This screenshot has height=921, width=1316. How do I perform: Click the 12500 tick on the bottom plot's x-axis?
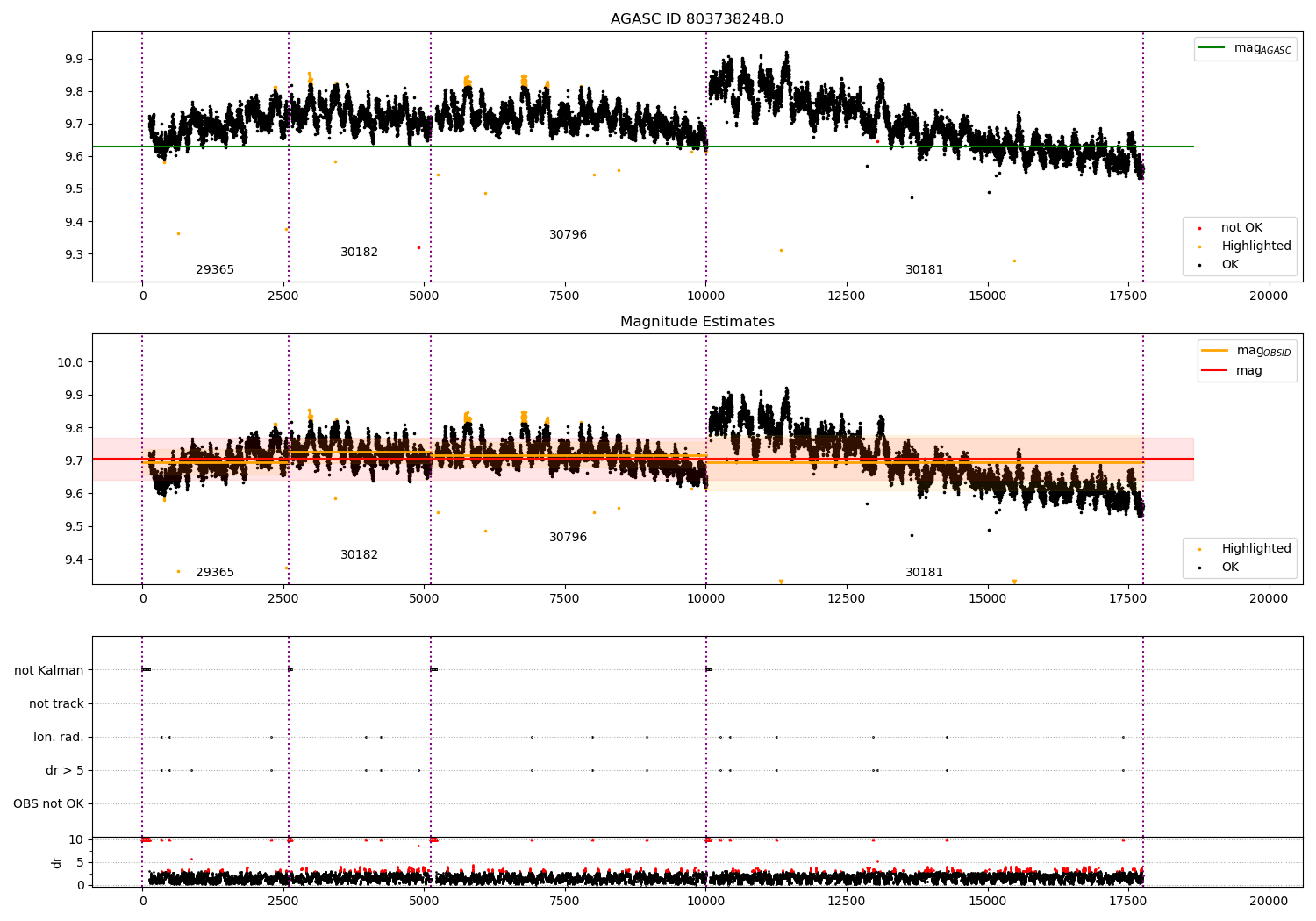[846, 902]
